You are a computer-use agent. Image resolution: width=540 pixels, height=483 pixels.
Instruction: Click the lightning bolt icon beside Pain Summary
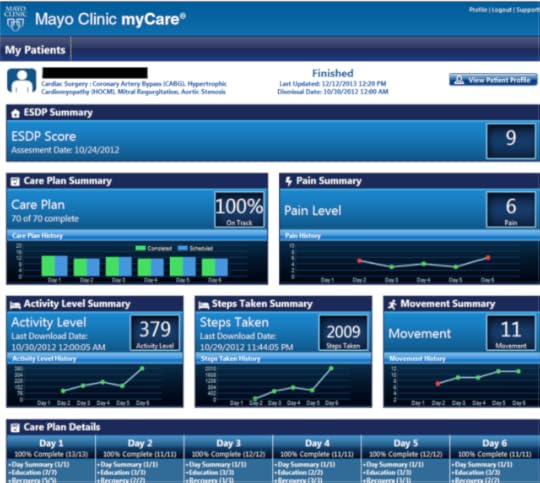tap(289, 181)
